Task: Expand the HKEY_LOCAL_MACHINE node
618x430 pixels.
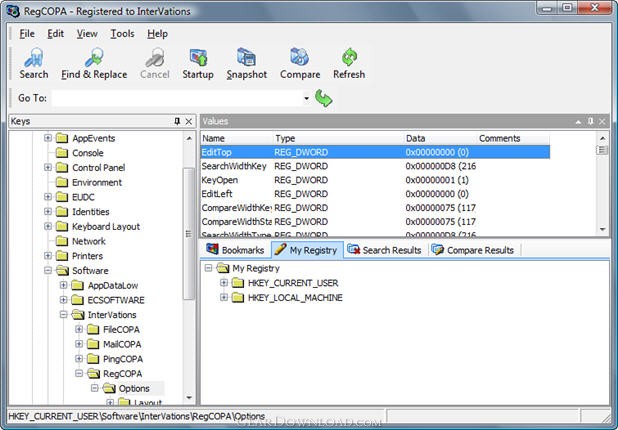Action: 224,298
